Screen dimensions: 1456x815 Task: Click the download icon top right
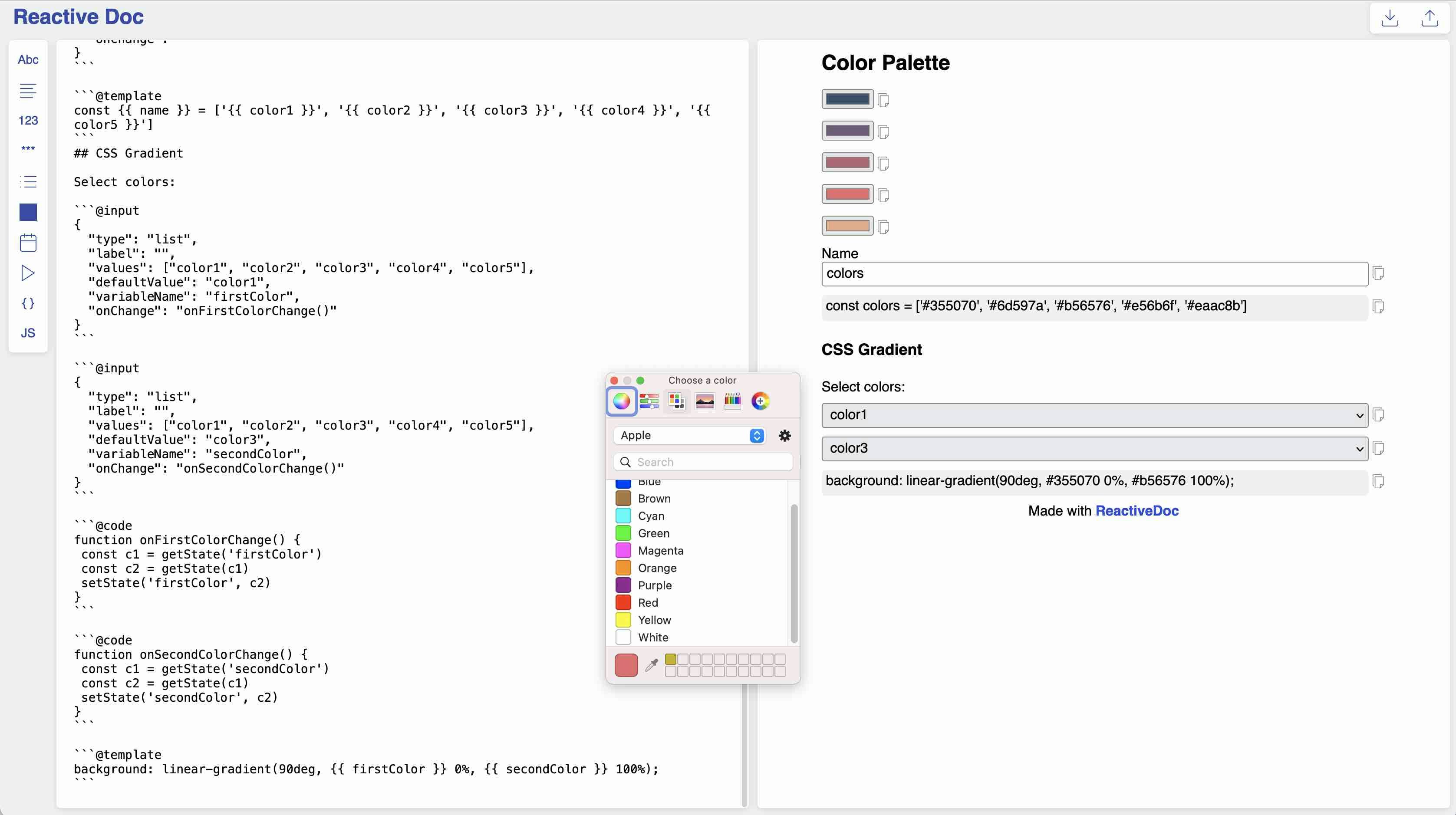pos(1390,18)
